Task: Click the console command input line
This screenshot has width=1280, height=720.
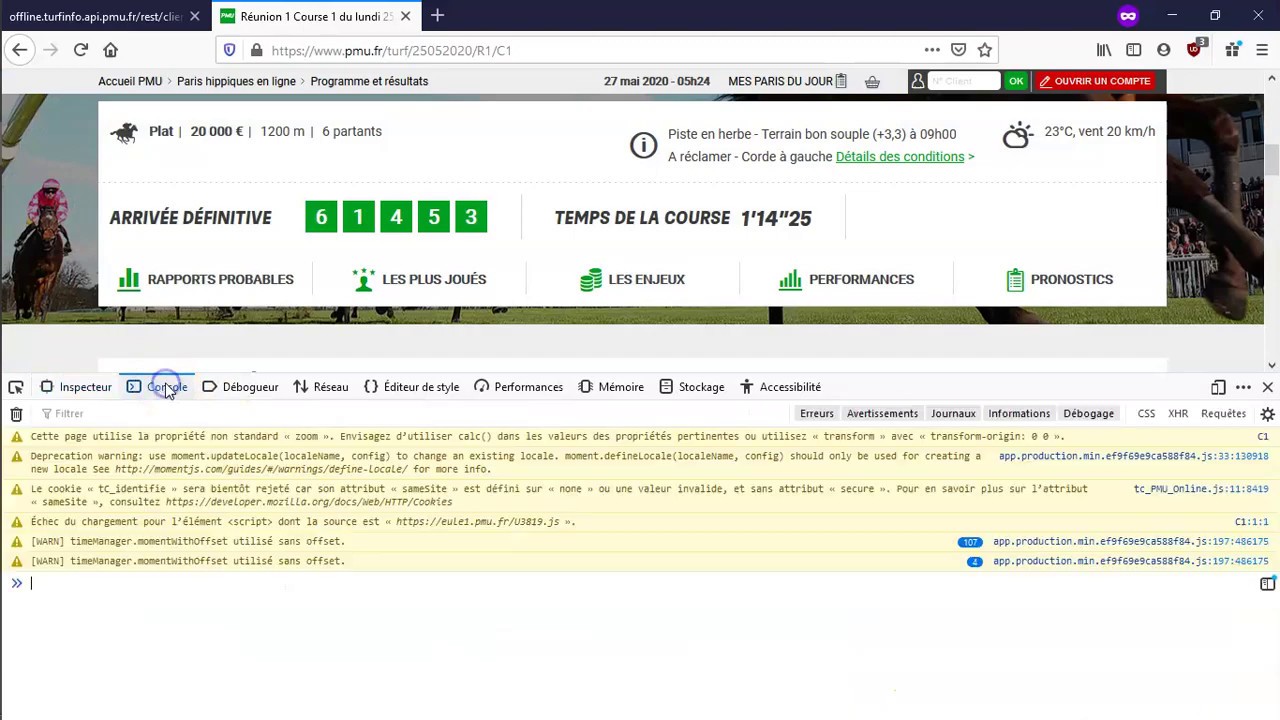Action: [x=640, y=584]
